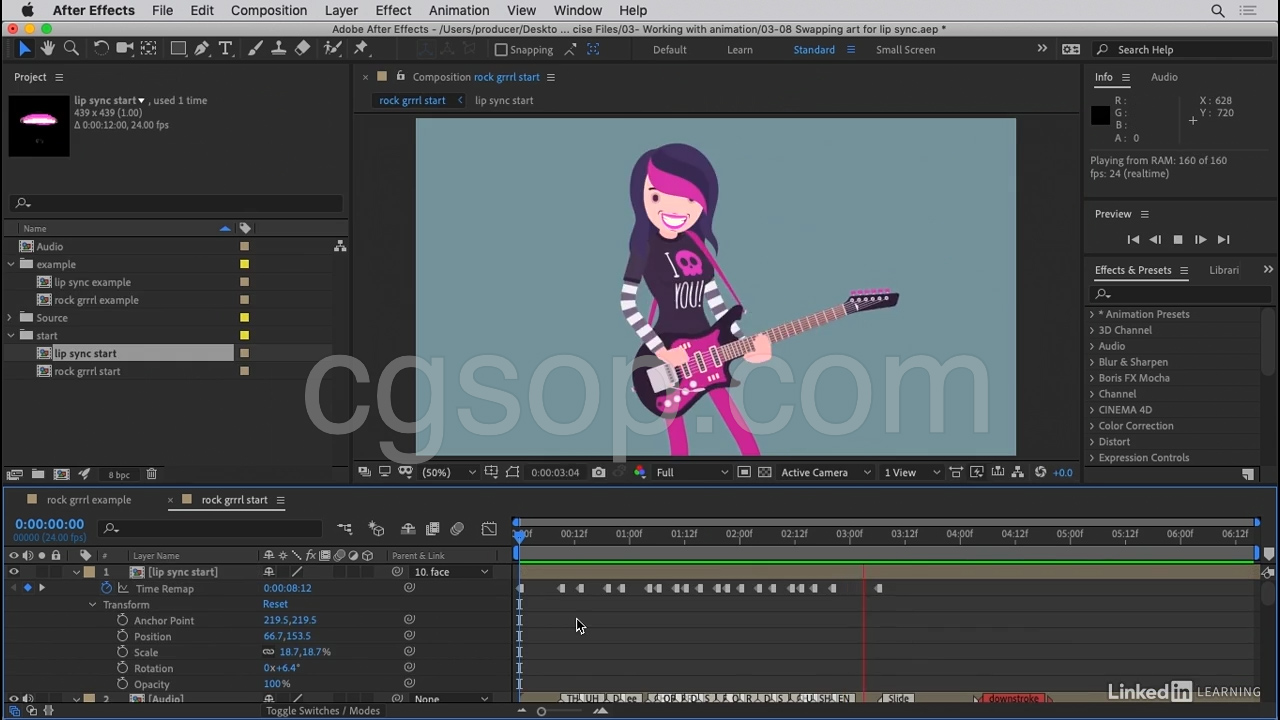Click the black color swatch in Info panel
This screenshot has width=1280, height=720.
pos(1101,116)
